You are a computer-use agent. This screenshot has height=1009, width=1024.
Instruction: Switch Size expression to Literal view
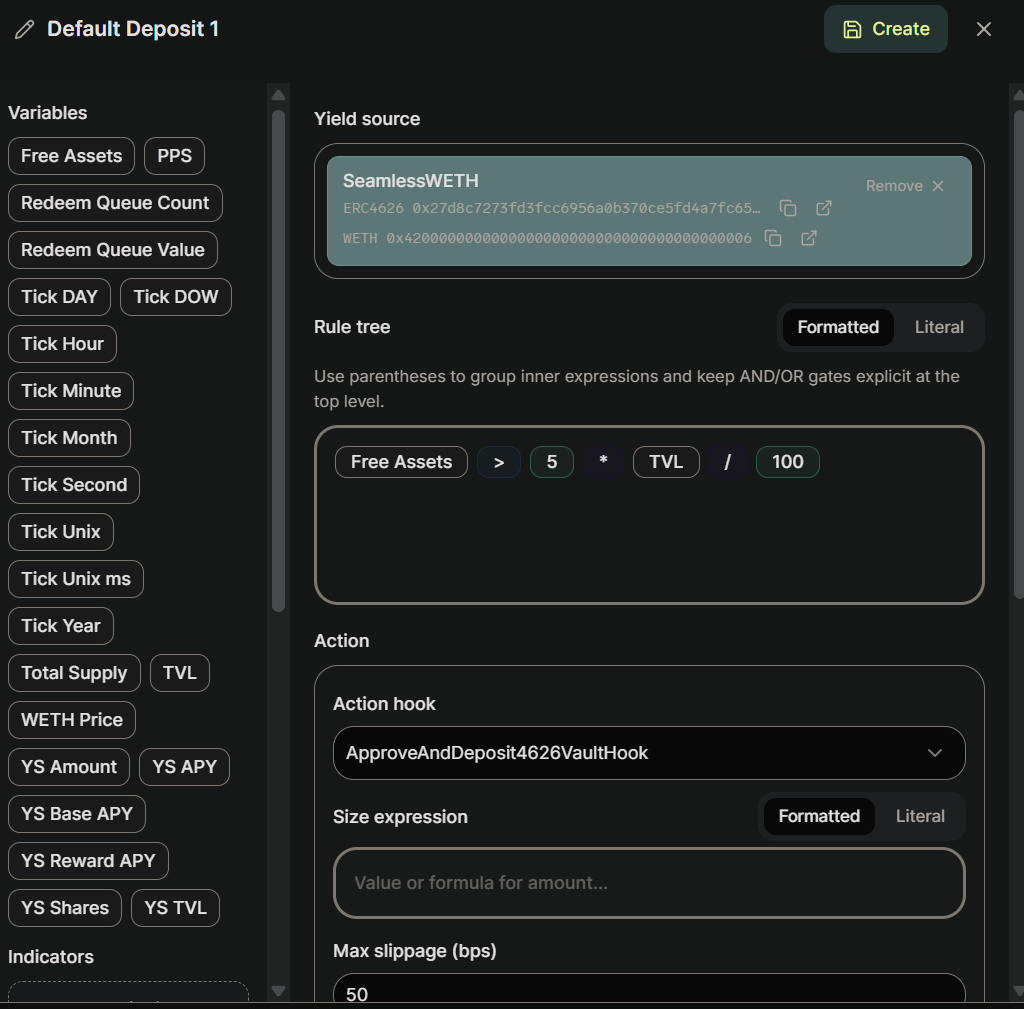point(920,816)
